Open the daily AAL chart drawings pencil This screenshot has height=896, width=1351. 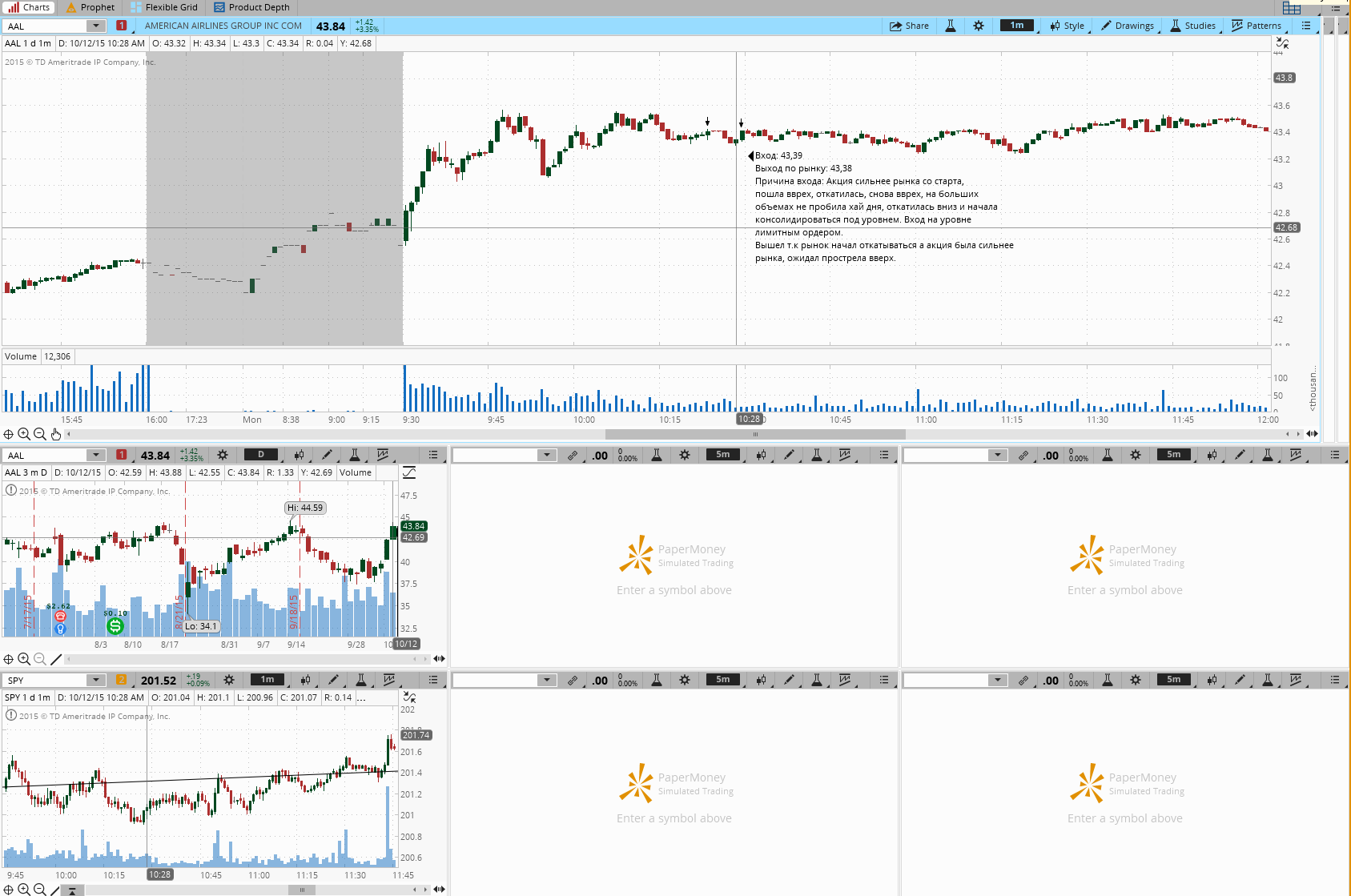point(327,455)
